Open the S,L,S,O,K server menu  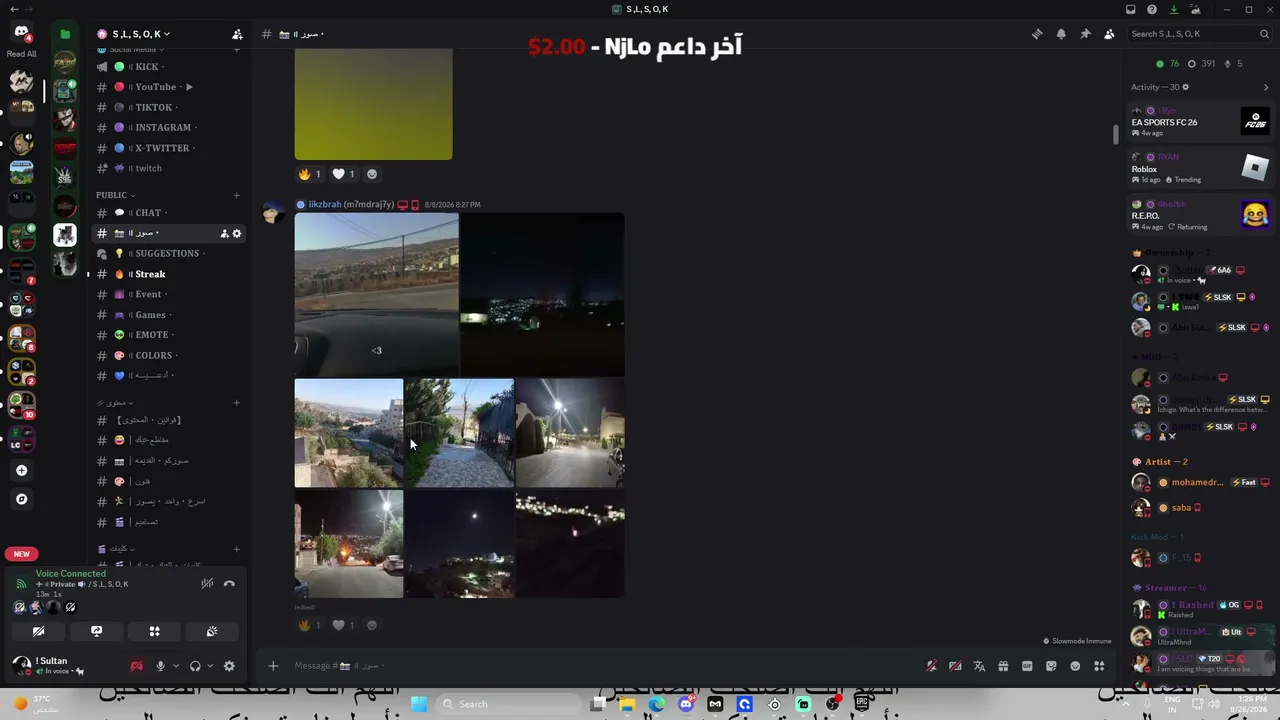[x=141, y=34]
